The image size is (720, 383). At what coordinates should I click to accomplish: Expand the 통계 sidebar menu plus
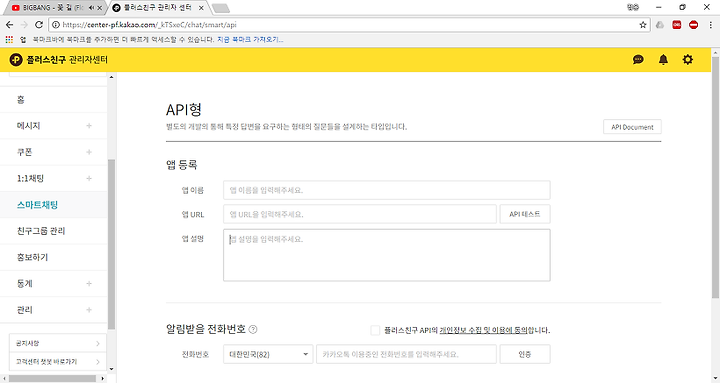[x=89, y=284]
